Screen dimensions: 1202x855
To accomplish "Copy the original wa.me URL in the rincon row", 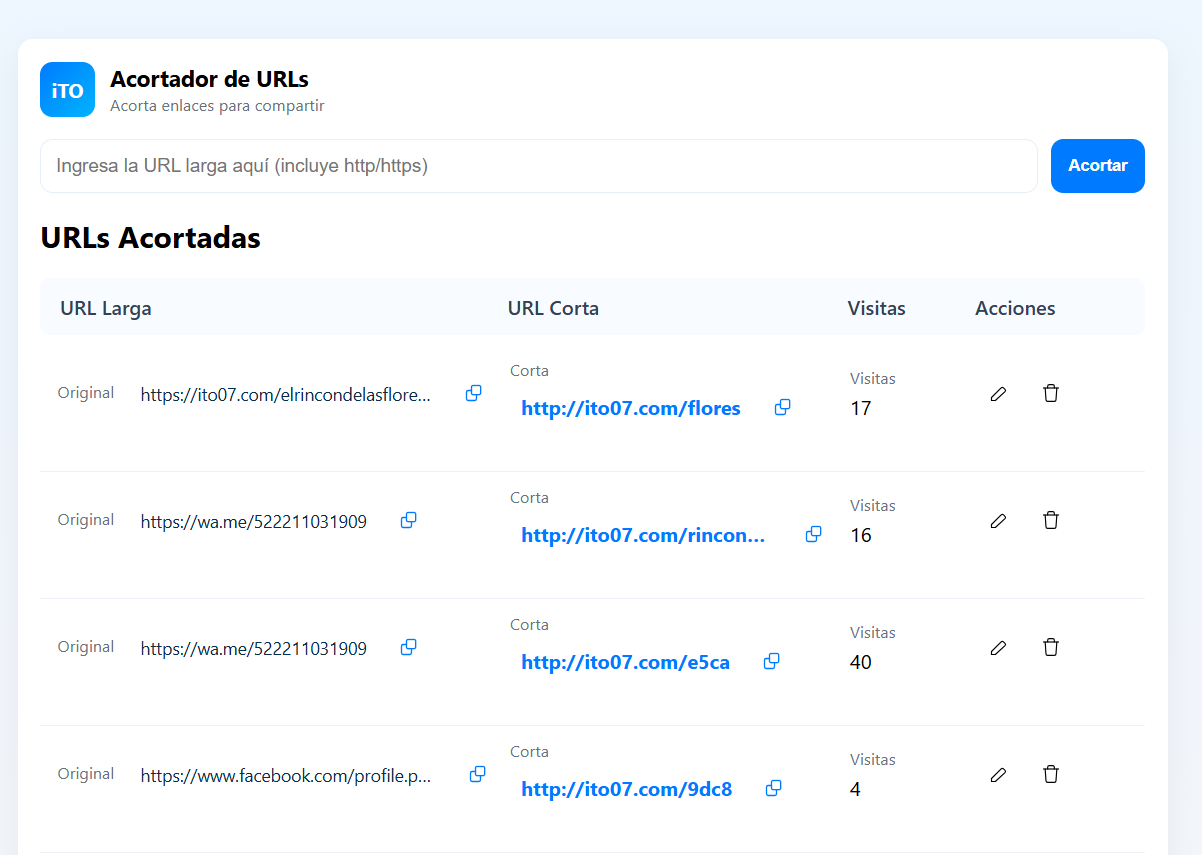I will tap(409, 521).
